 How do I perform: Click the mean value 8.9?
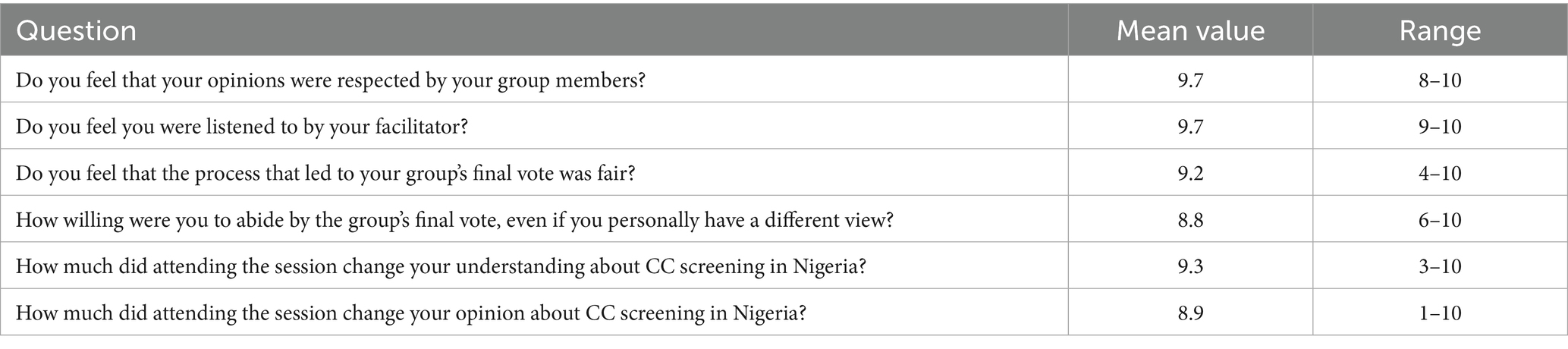coord(1190,313)
